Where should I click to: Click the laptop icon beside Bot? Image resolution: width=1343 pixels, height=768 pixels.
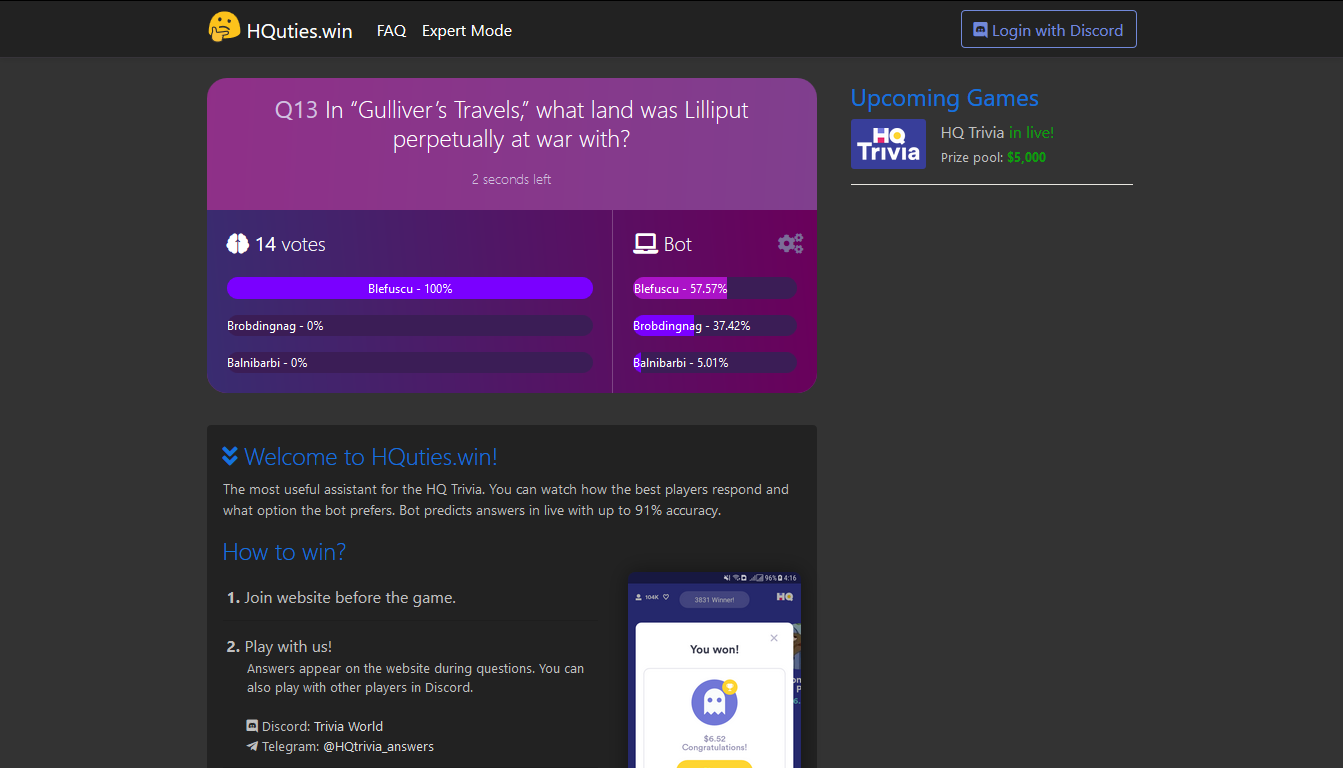645,244
